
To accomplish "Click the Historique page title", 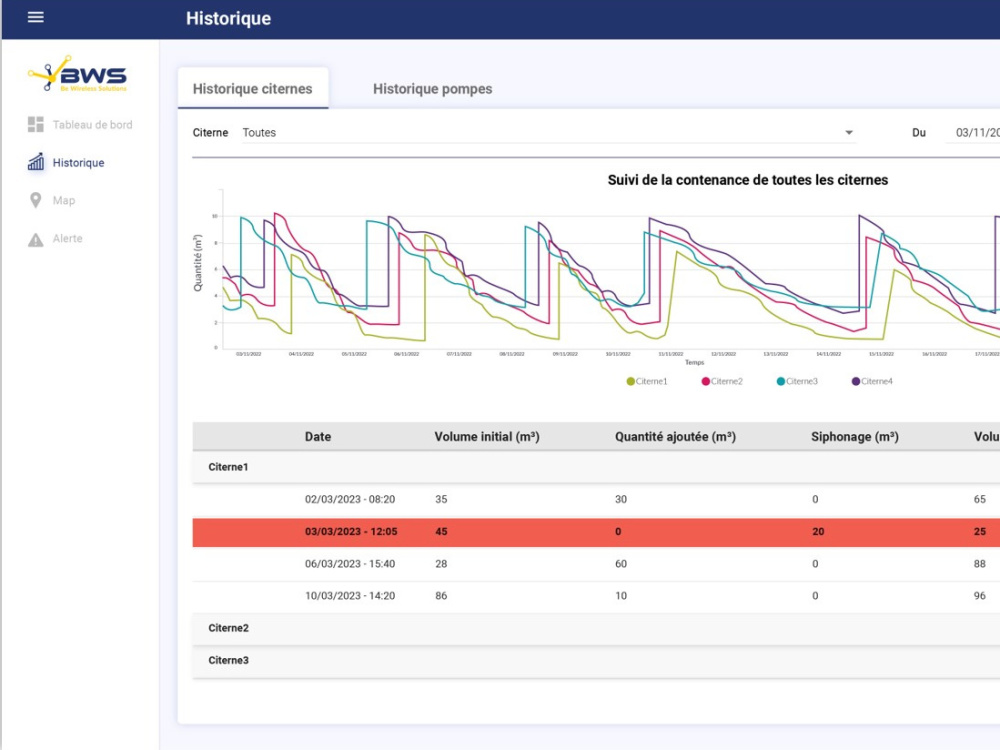I will (x=228, y=18).
